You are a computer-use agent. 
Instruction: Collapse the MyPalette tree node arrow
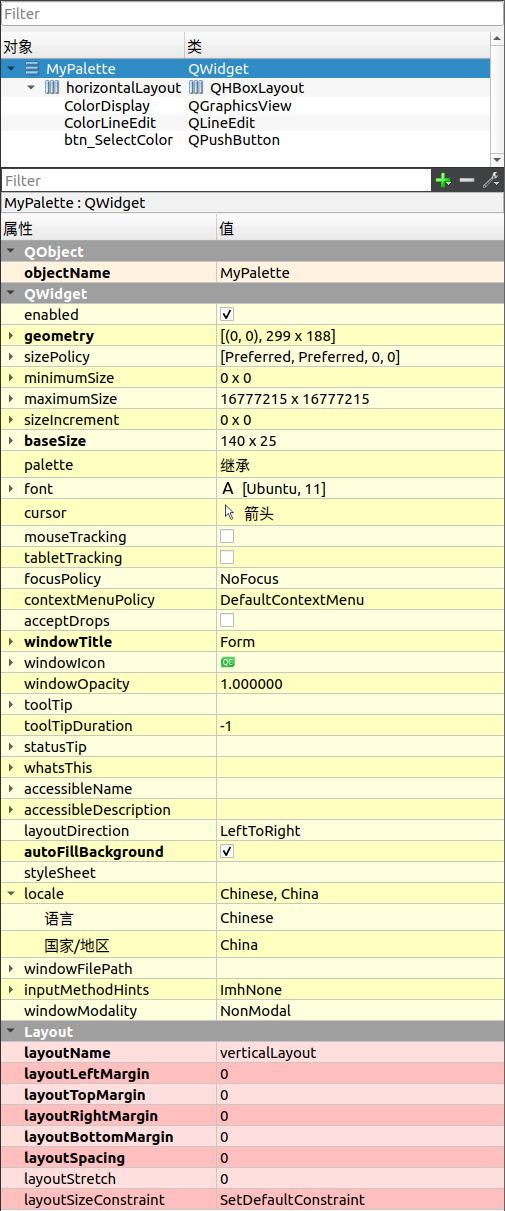[x=11, y=69]
